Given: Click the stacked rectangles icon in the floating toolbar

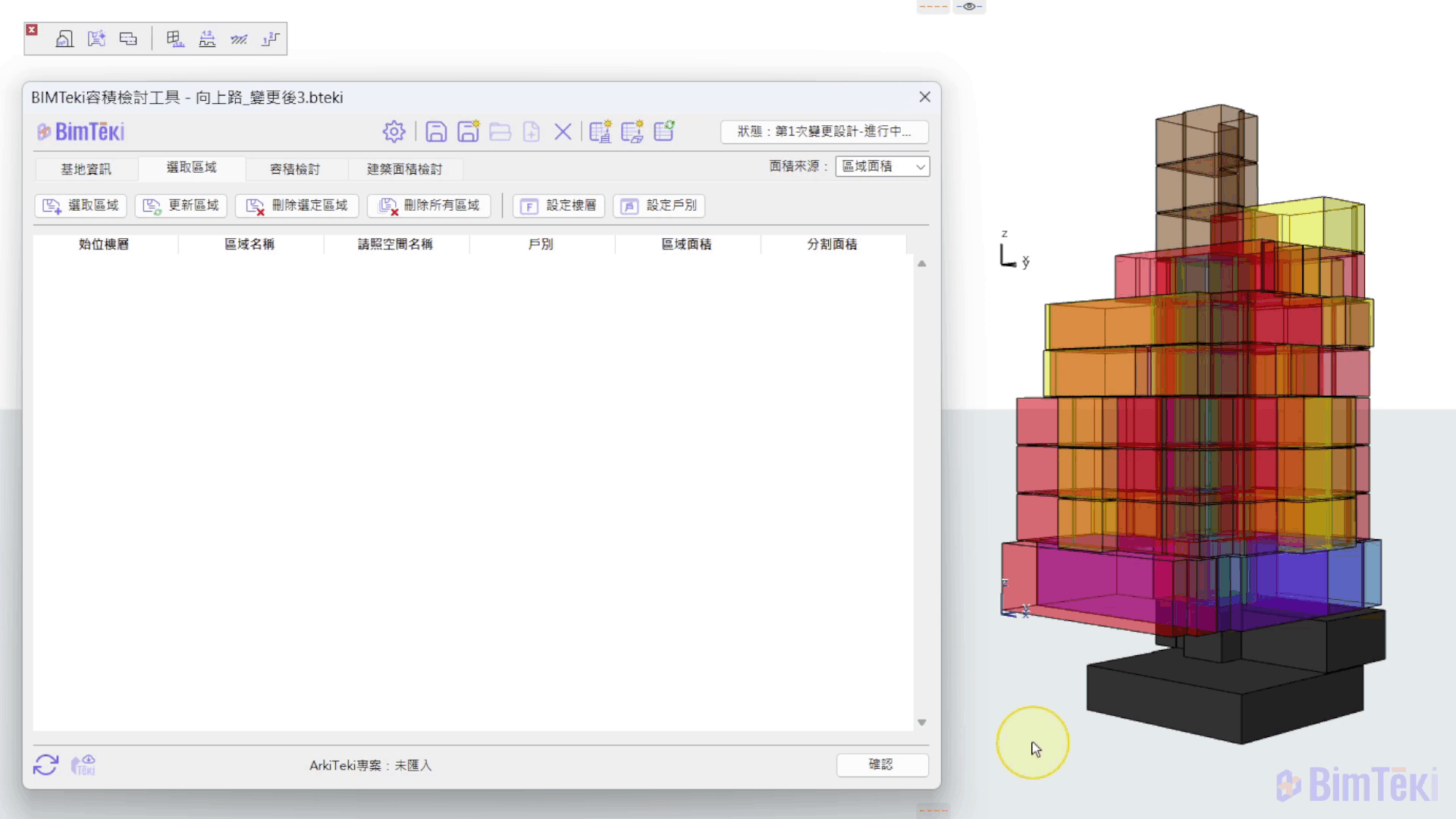Looking at the screenshot, I should (x=128, y=39).
